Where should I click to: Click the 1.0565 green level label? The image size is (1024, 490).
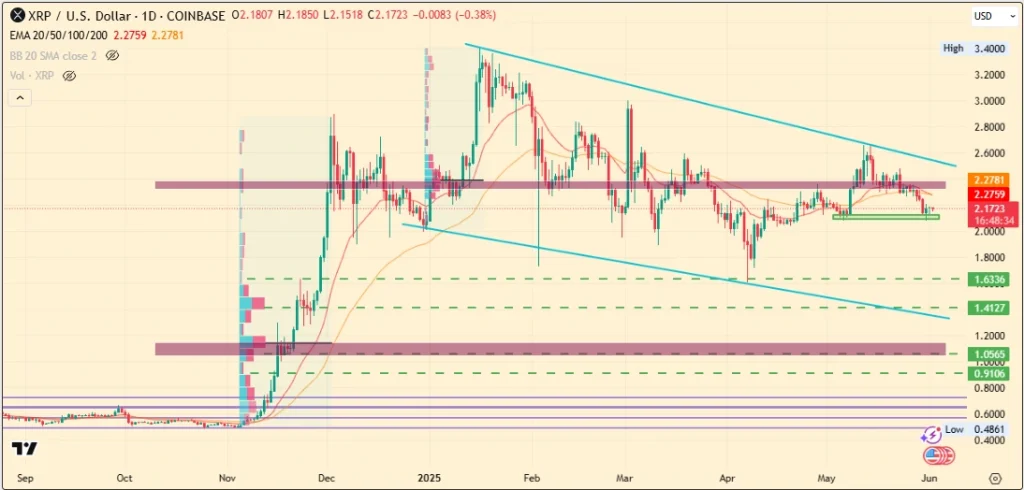(x=988, y=353)
